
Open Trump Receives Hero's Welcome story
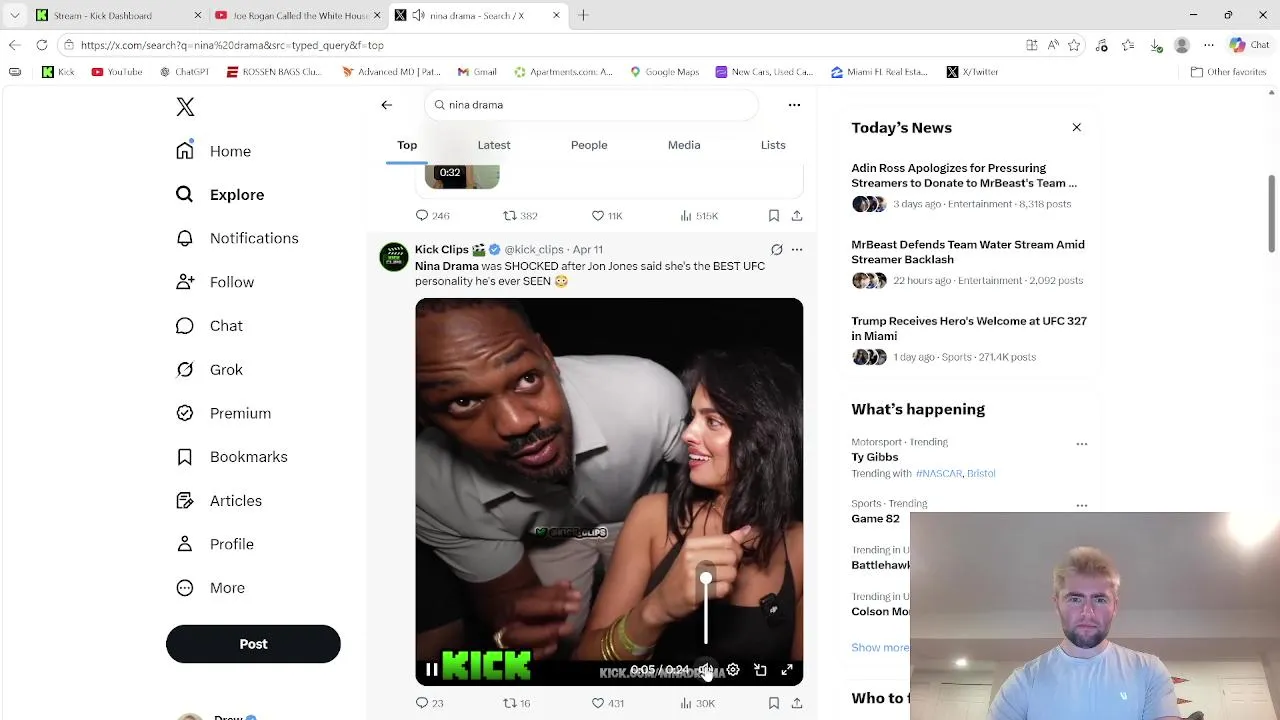click(x=968, y=339)
